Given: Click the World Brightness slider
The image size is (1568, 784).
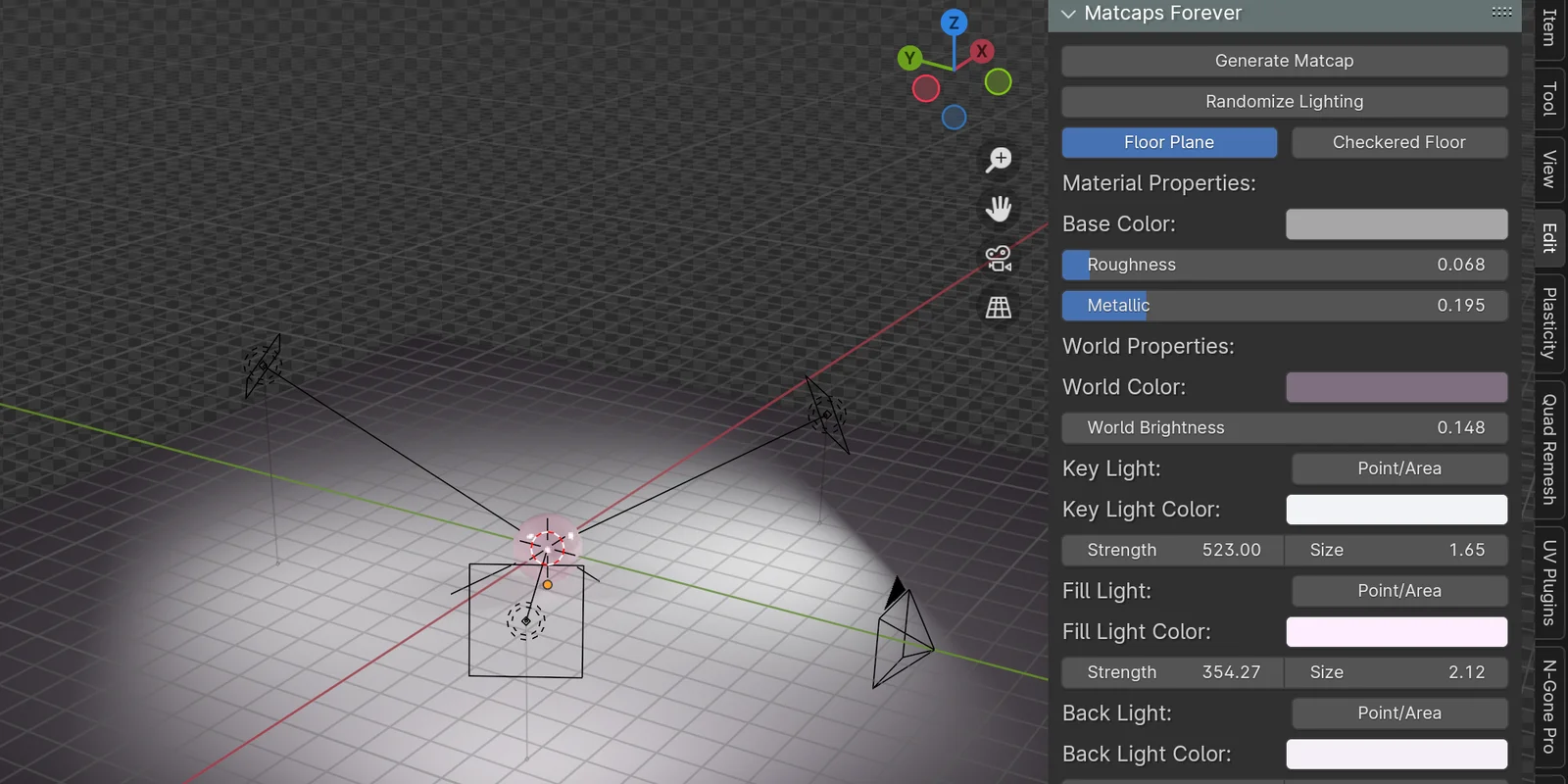Looking at the screenshot, I should pos(1284,428).
